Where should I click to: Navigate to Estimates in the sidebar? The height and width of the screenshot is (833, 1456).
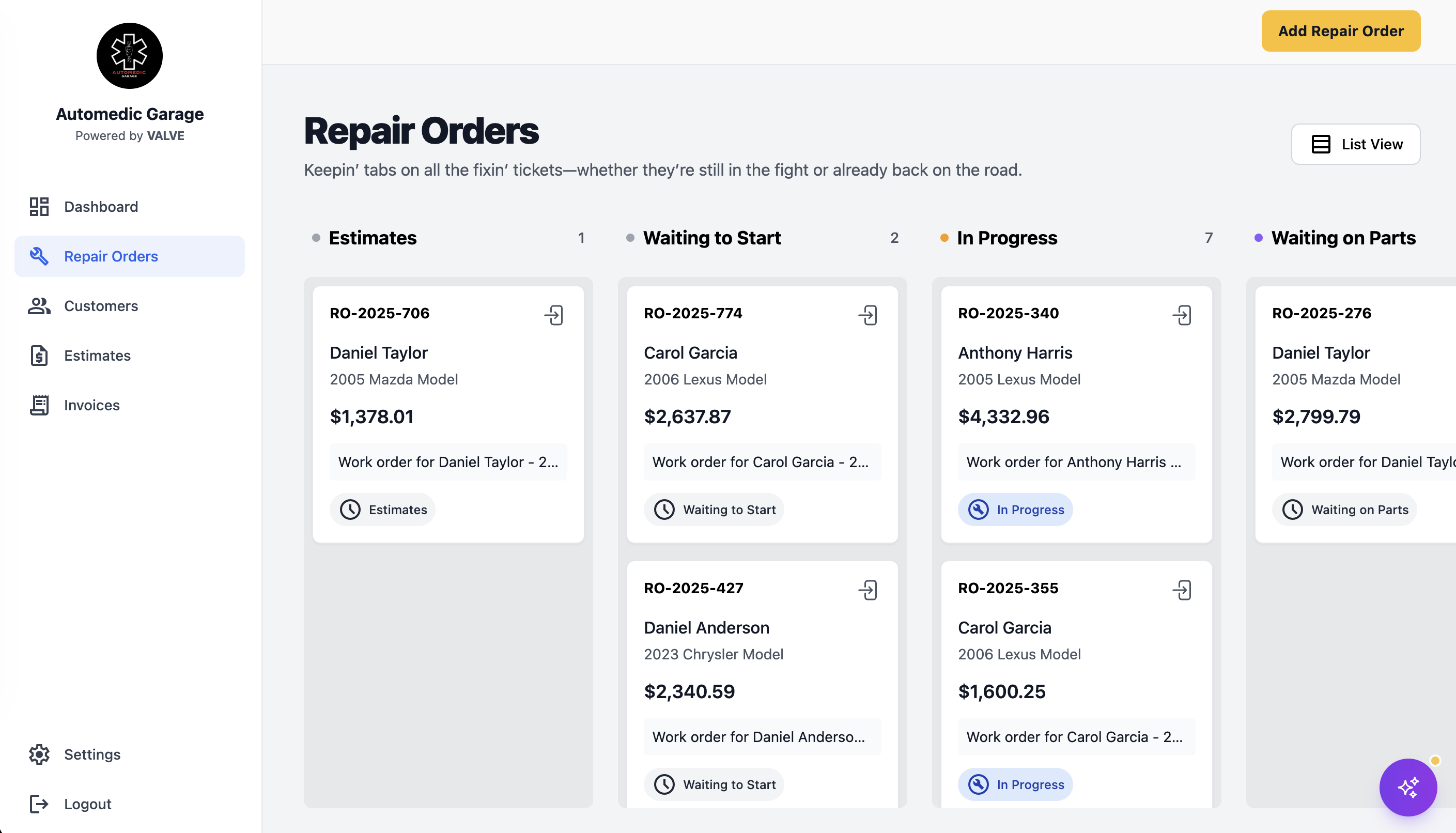[97, 356]
